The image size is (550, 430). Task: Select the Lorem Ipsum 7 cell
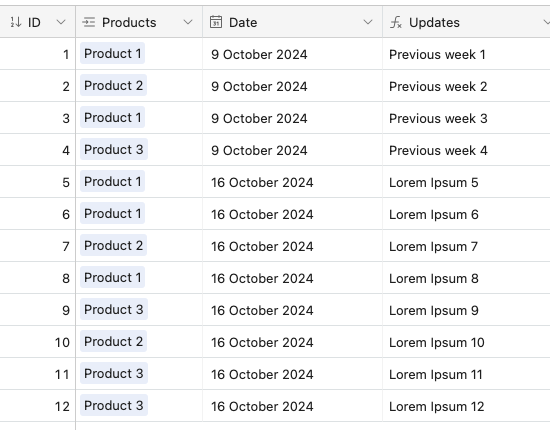pyautogui.click(x=467, y=246)
